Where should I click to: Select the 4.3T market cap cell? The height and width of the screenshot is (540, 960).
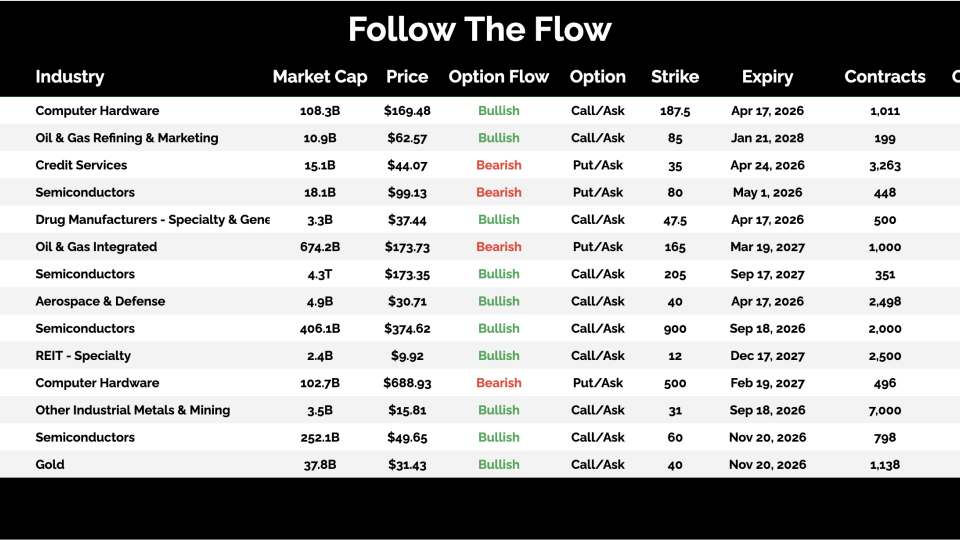(320, 274)
